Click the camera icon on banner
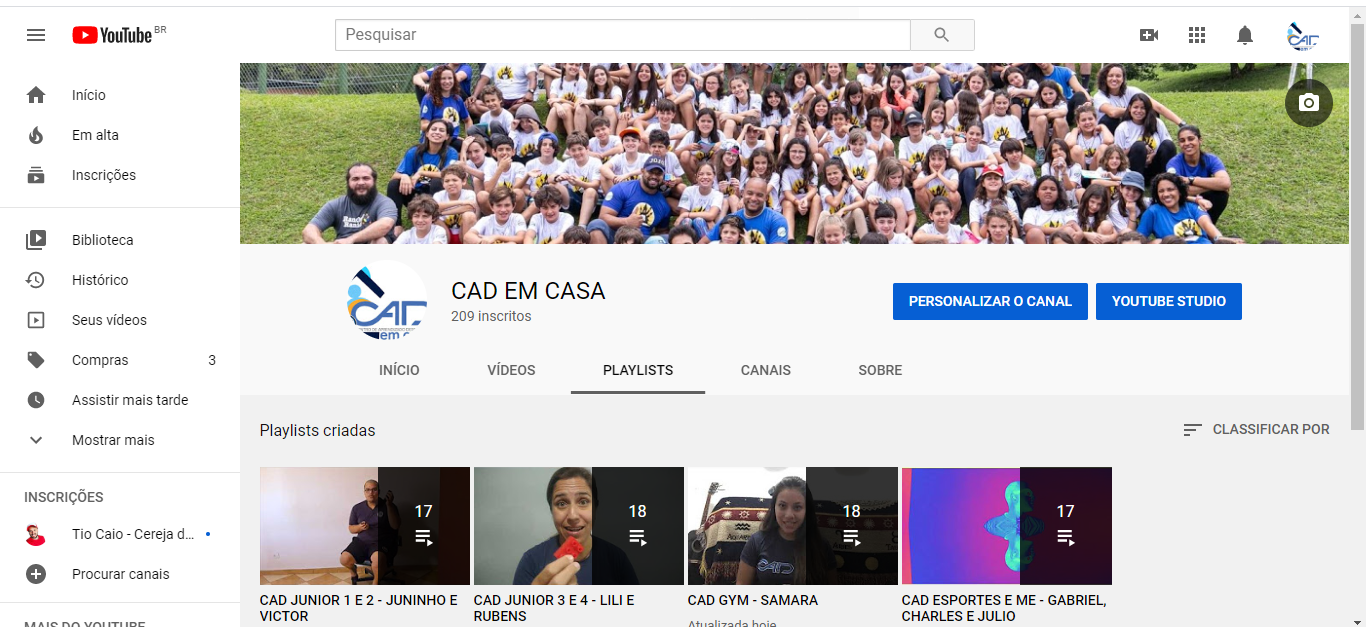 click(x=1308, y=103)
